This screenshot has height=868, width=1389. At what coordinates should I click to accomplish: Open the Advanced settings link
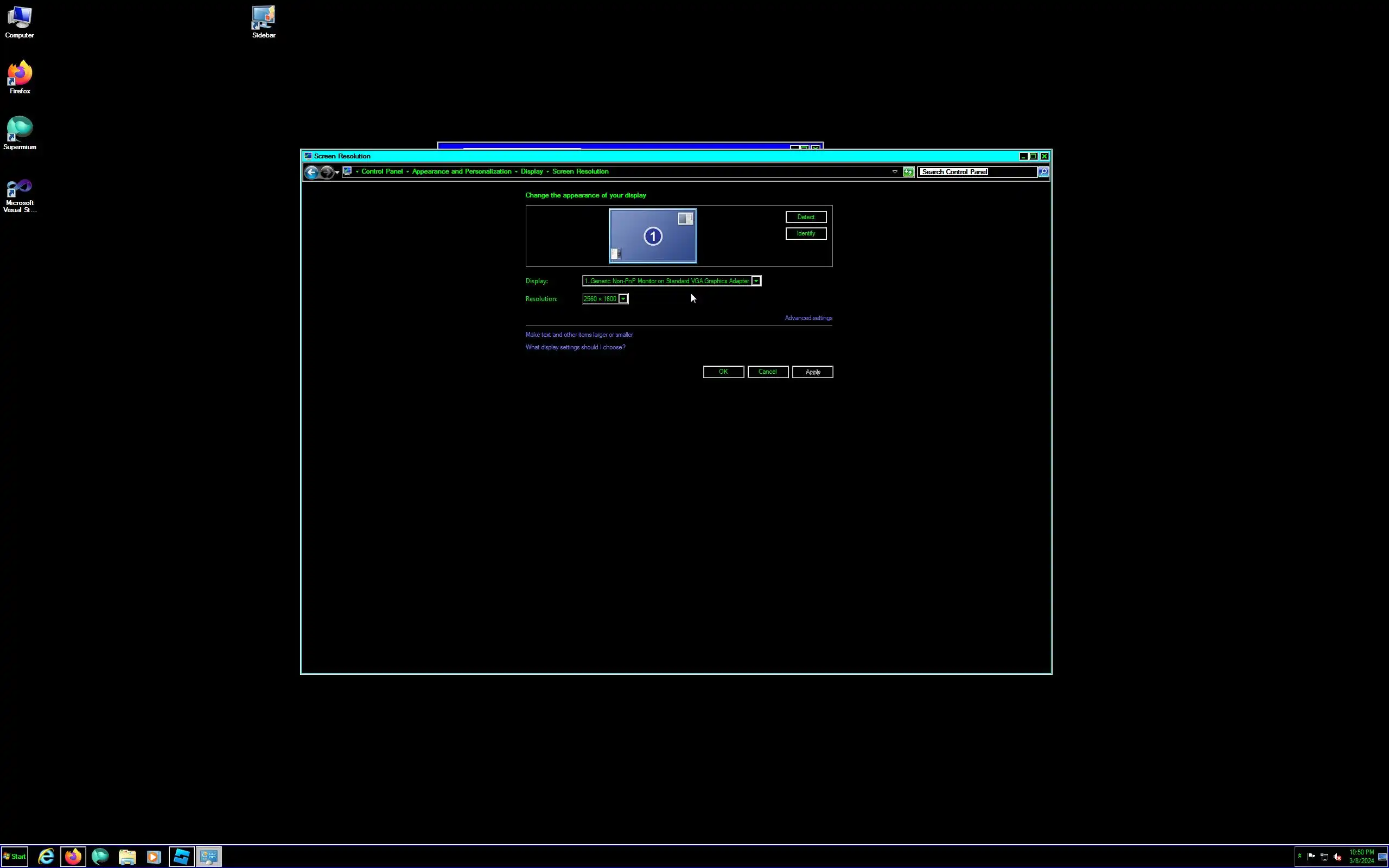[808, 318]
